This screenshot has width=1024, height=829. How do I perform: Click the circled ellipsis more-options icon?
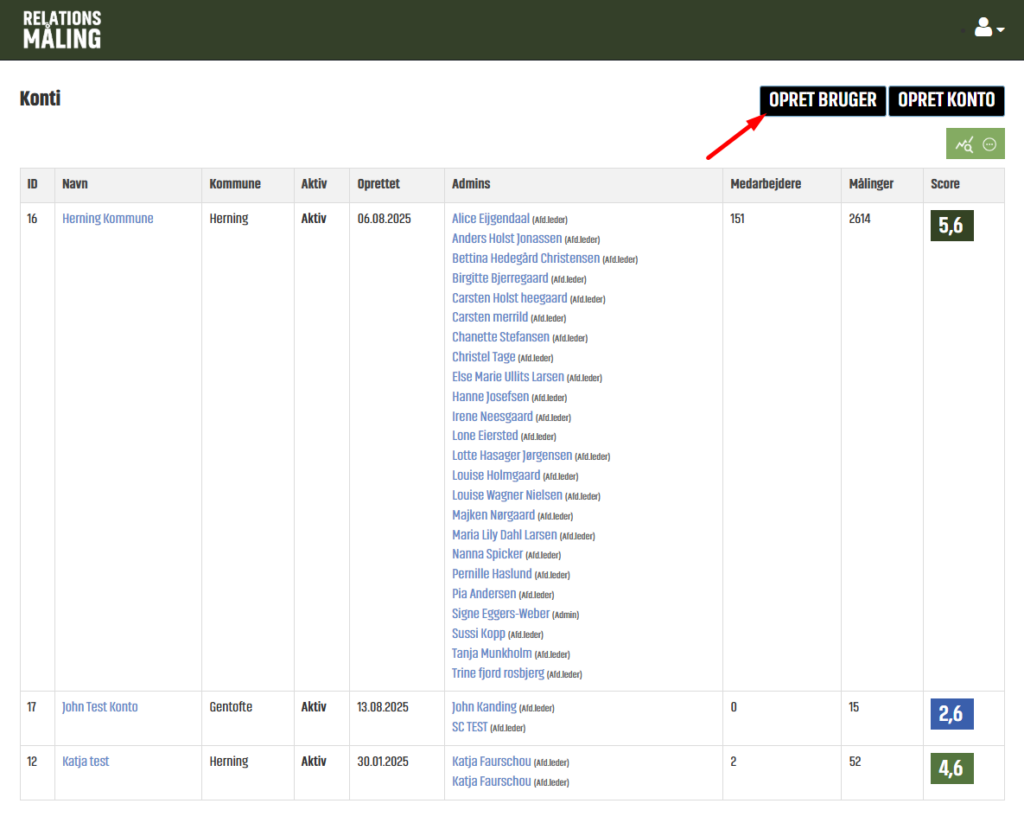tap(990, 145)
